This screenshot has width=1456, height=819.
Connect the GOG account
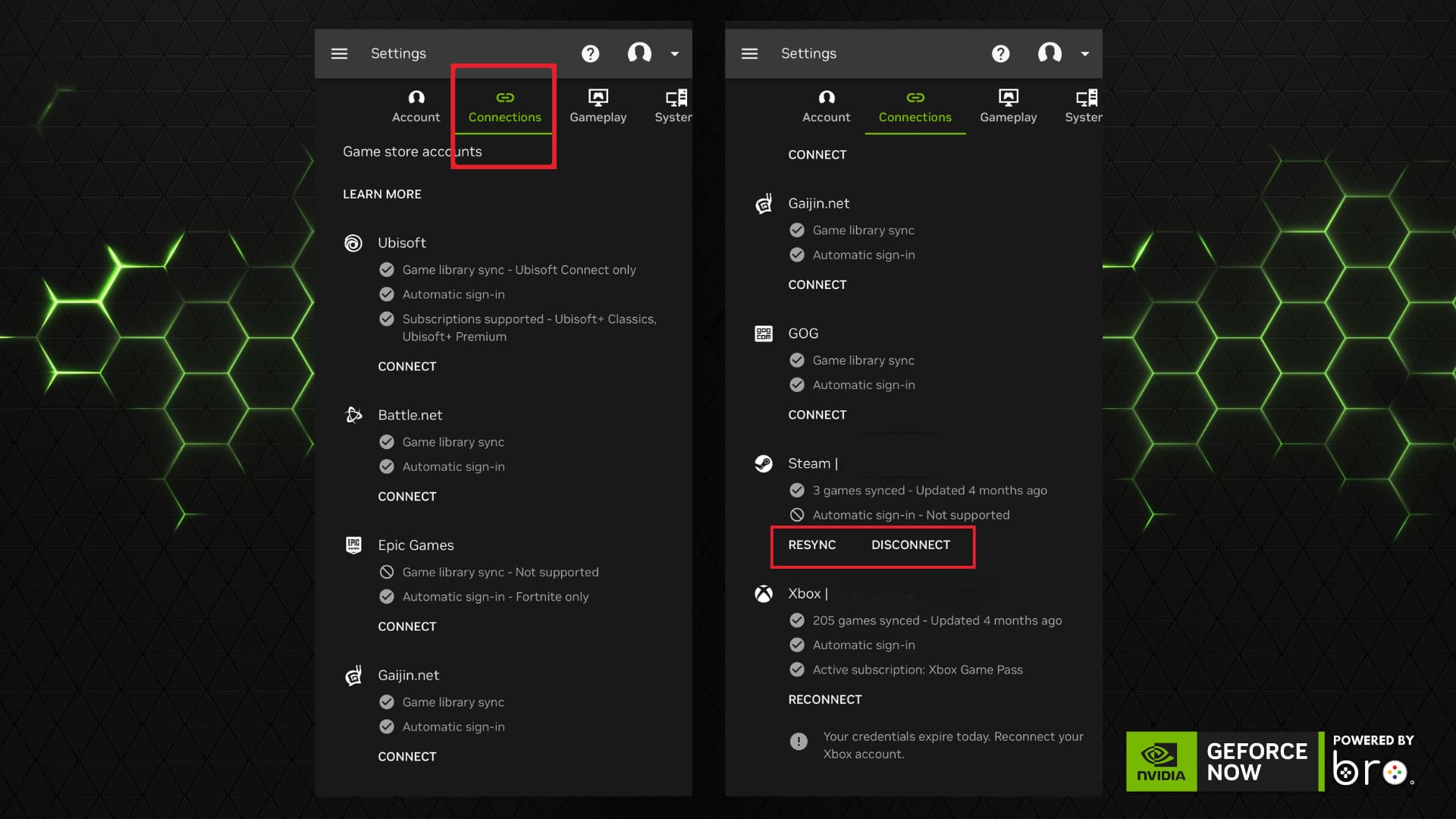pyautogui.click(x=817, y=415)
